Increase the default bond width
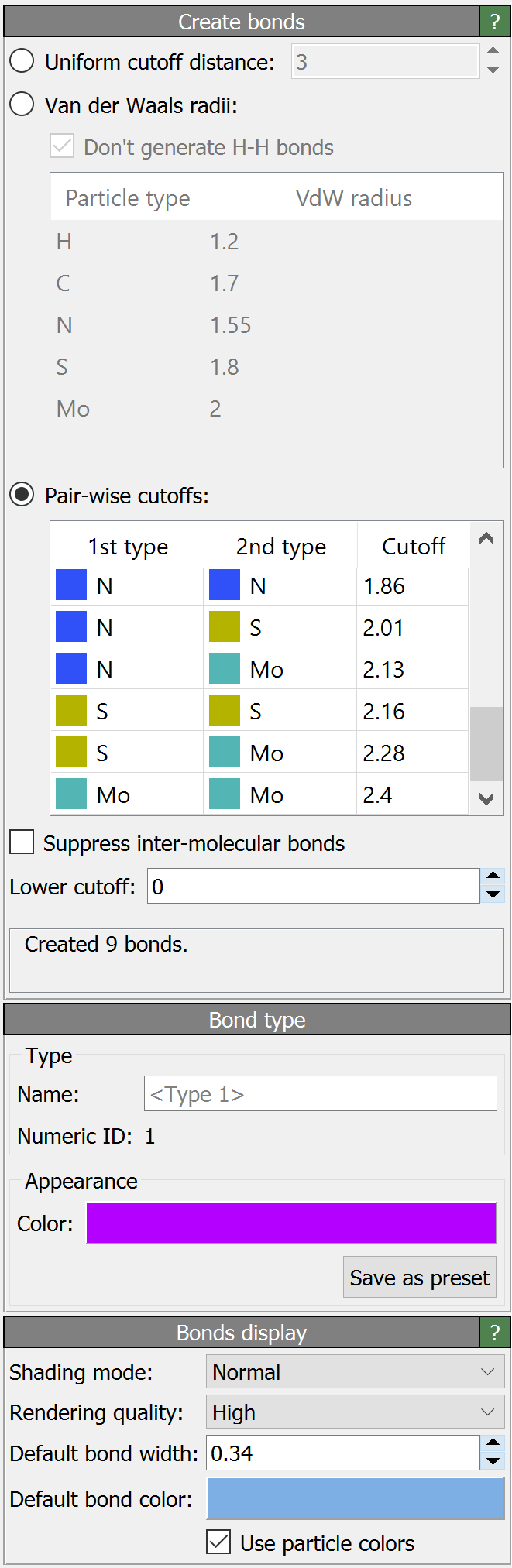 493,1444
